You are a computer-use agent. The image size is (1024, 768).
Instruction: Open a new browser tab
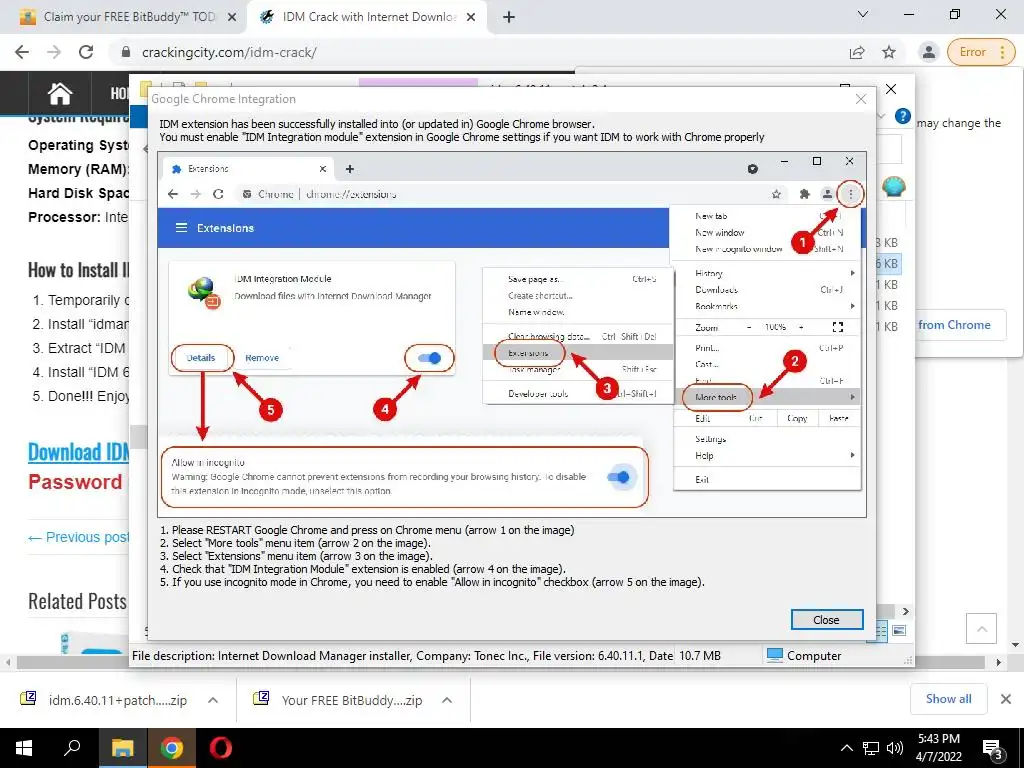(509, 17)
